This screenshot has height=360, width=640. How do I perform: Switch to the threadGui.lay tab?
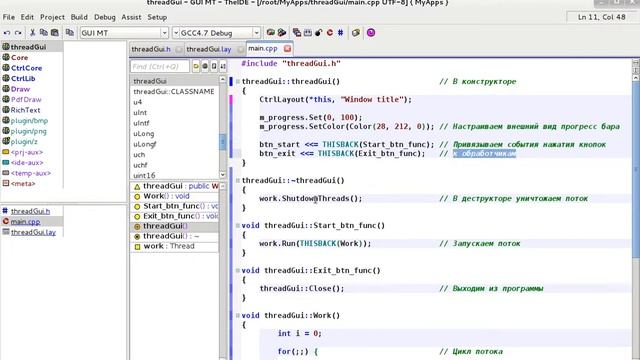209,49
